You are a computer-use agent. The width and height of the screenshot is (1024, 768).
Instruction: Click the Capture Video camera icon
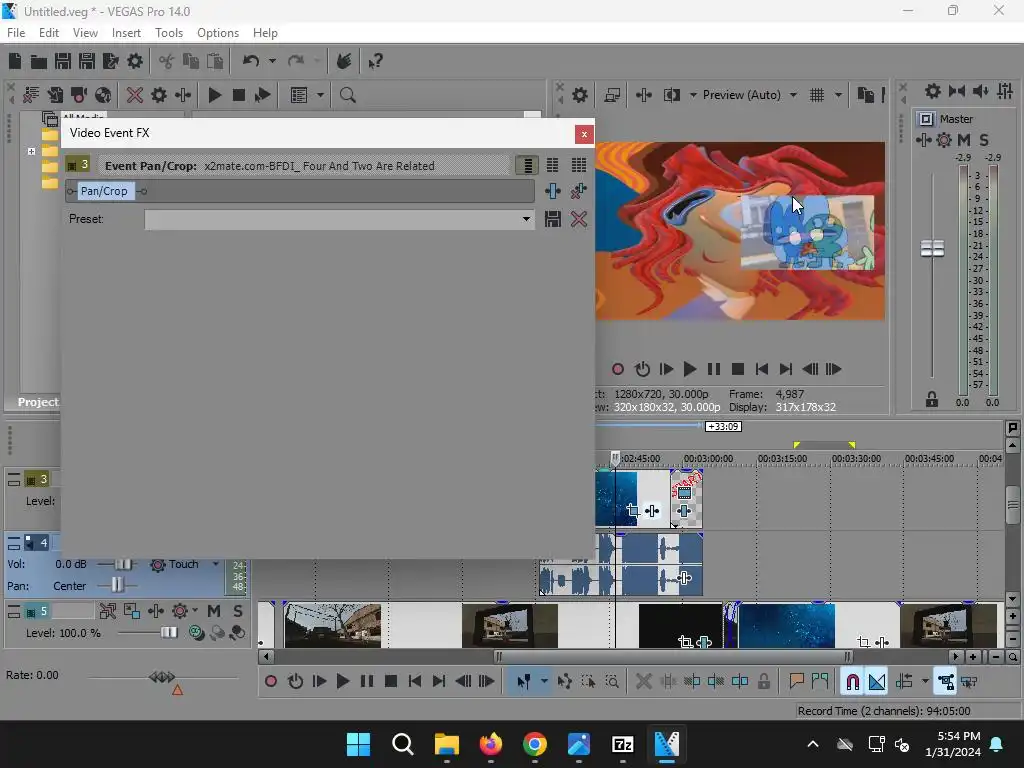79,95
